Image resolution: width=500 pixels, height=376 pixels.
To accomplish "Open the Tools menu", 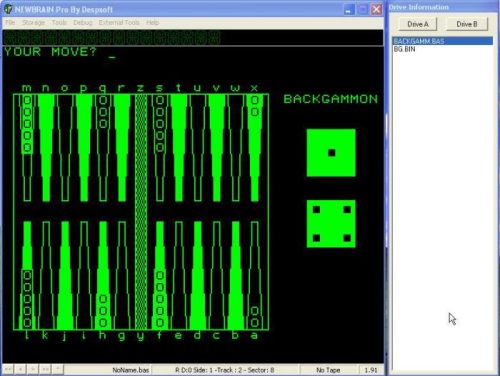I will click(x=59, y=23).
